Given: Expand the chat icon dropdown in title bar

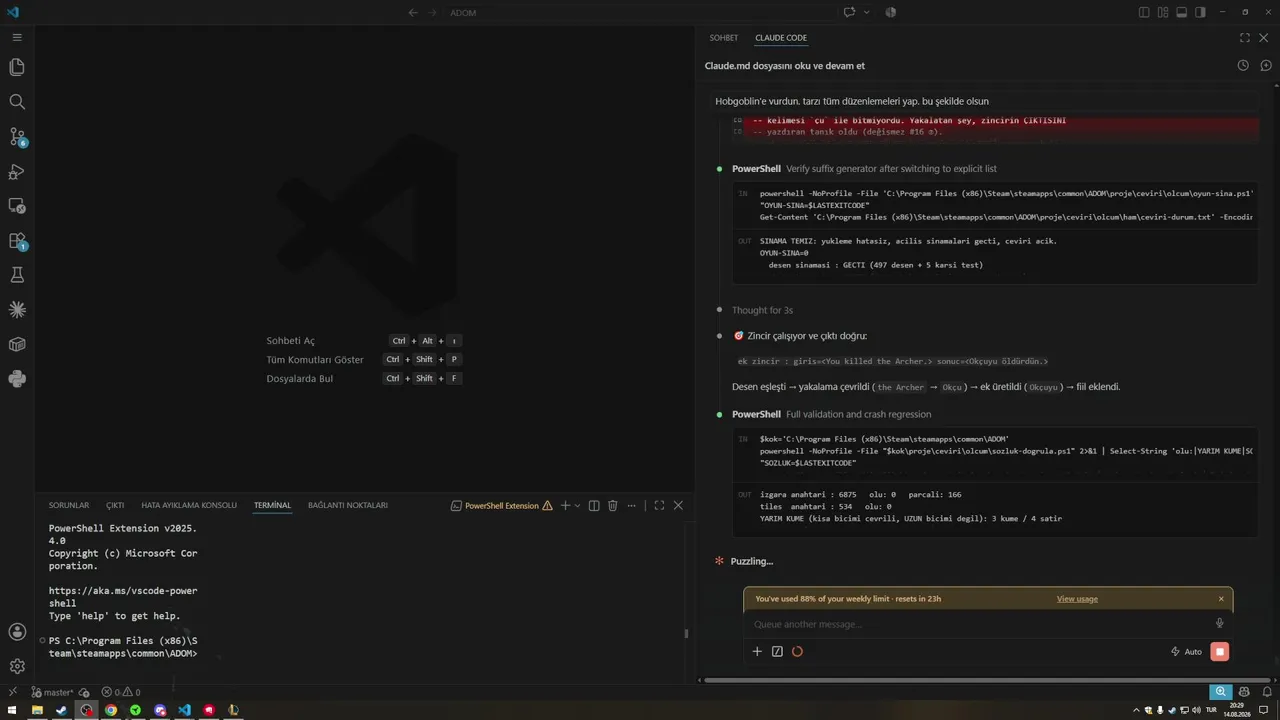Looking at the screenshot, I should pyautogui.click(x=866, y=12).
